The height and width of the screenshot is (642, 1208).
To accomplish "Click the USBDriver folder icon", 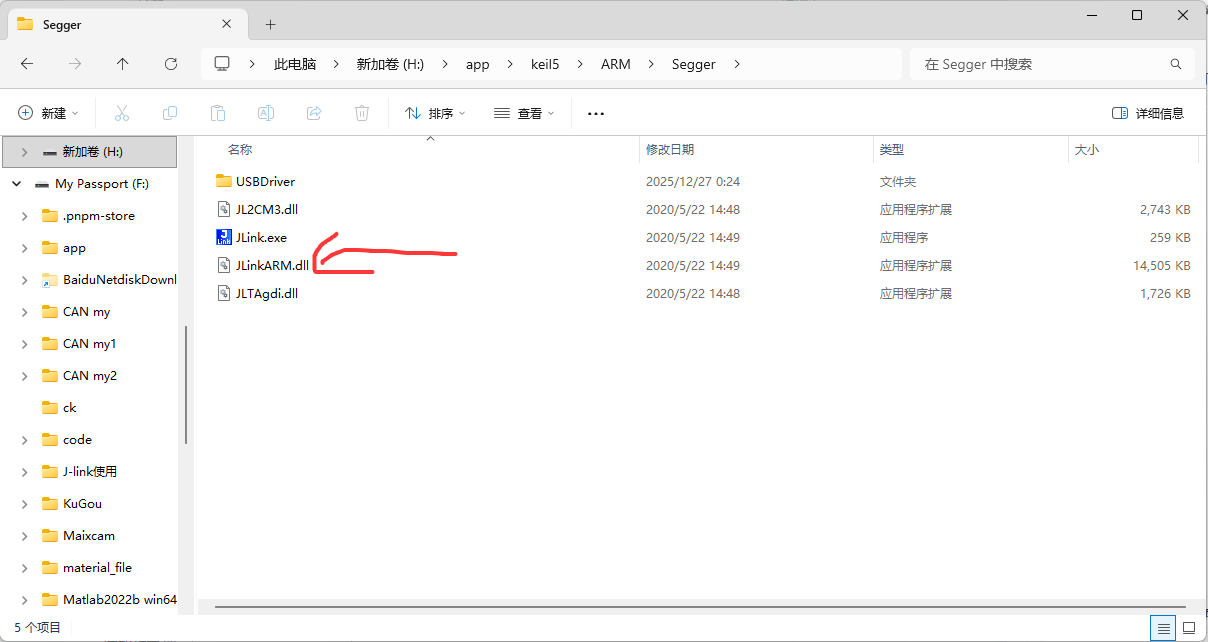I will pos(224,182).
